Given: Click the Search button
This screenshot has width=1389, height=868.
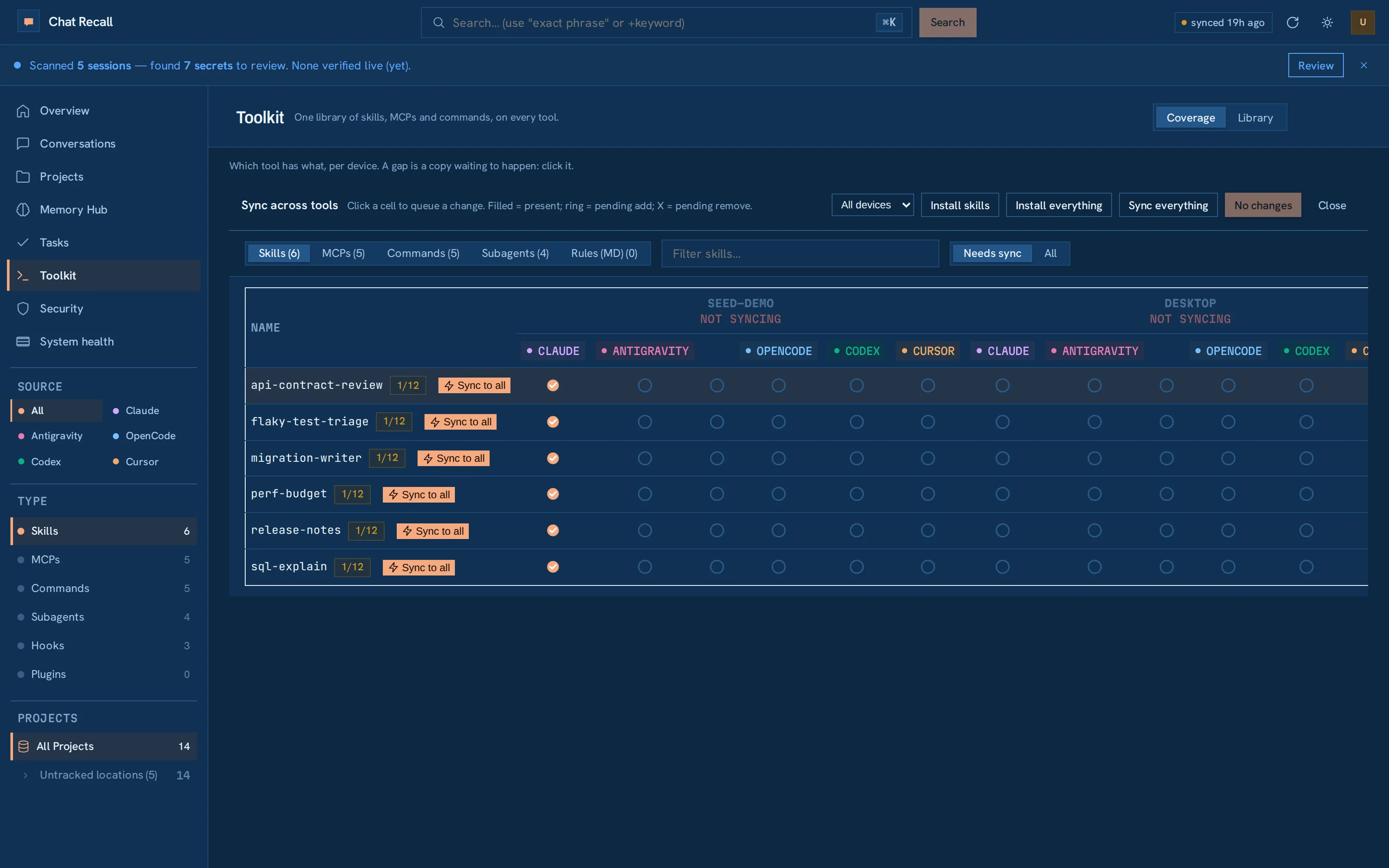Looking at the screenshot, I should (947, 23).
